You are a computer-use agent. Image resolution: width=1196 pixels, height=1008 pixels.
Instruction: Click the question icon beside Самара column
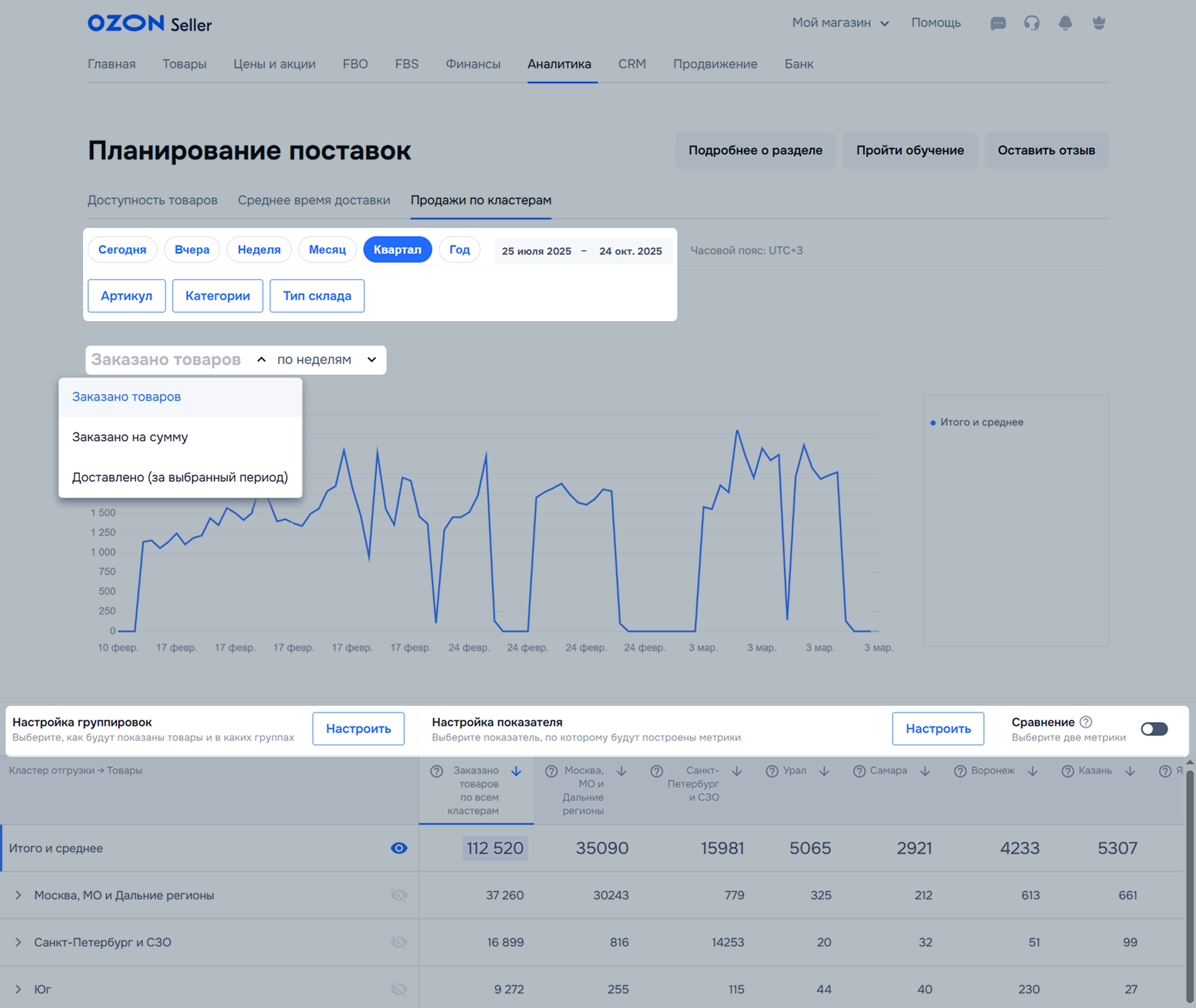point(859,771)
